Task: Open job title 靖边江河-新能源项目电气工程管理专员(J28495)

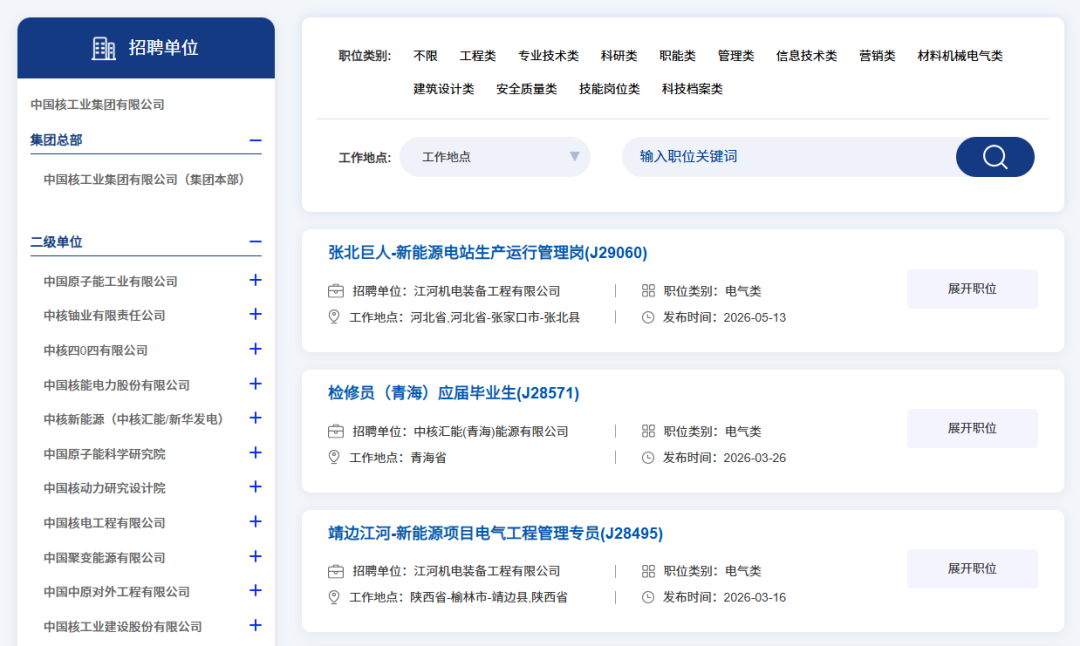Action: 495,534
